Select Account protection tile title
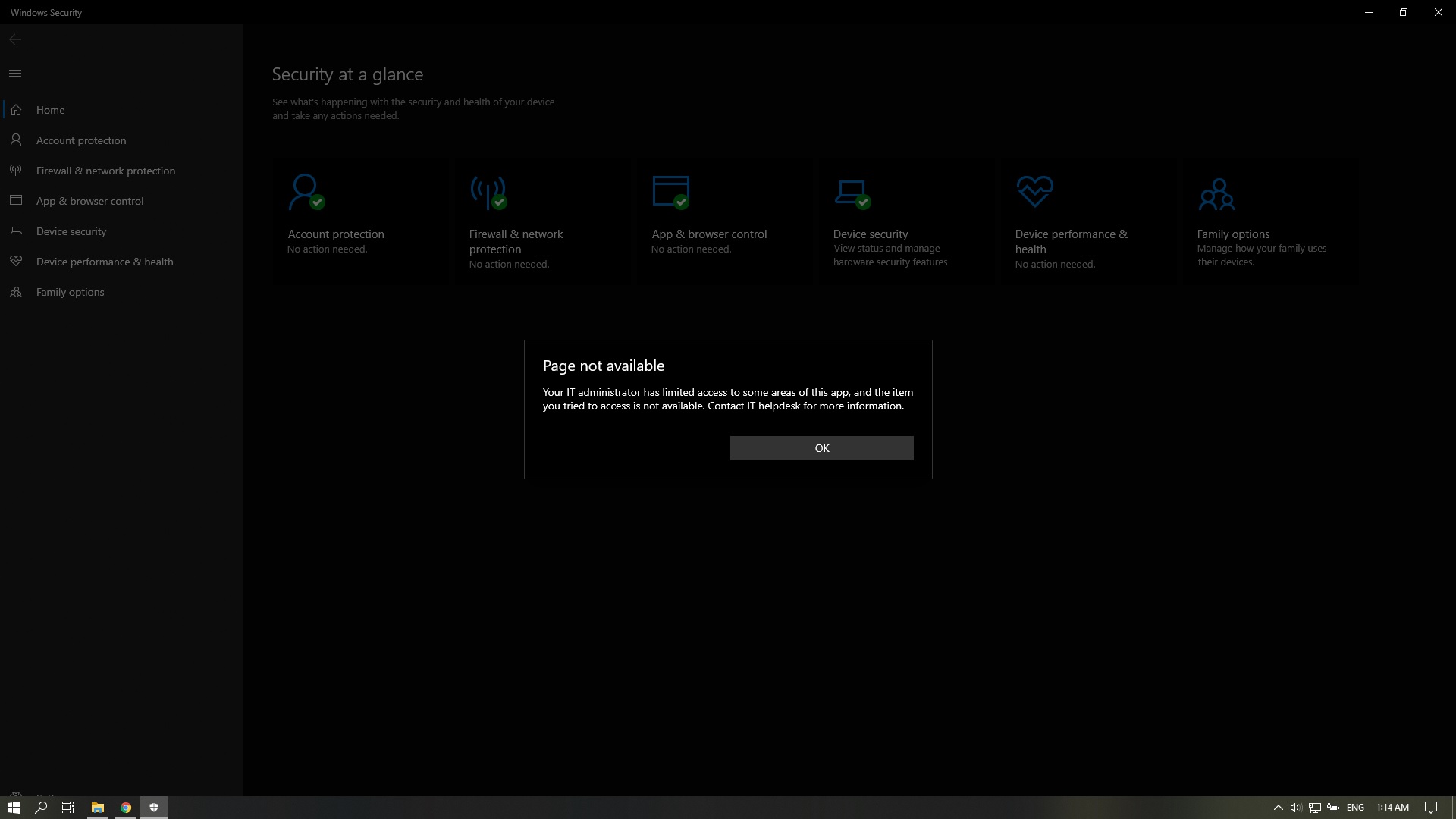1456x819 pixels. tap(336, 234)
